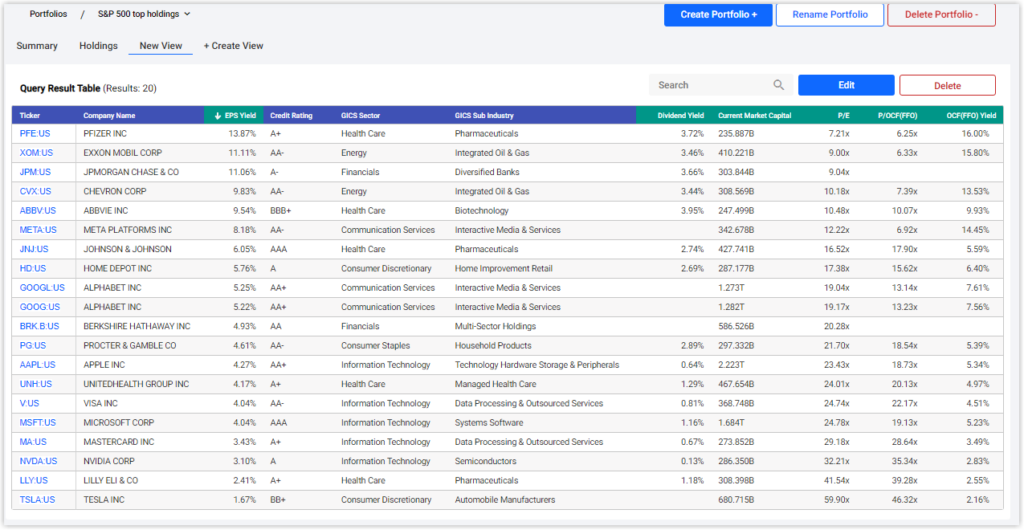Image resolution: width=1024 pixels, height=530 pixels.
Task: Click the 46.32x P/OCF(FFO) value
Action: pyautogui.click(x=904, y=499)
